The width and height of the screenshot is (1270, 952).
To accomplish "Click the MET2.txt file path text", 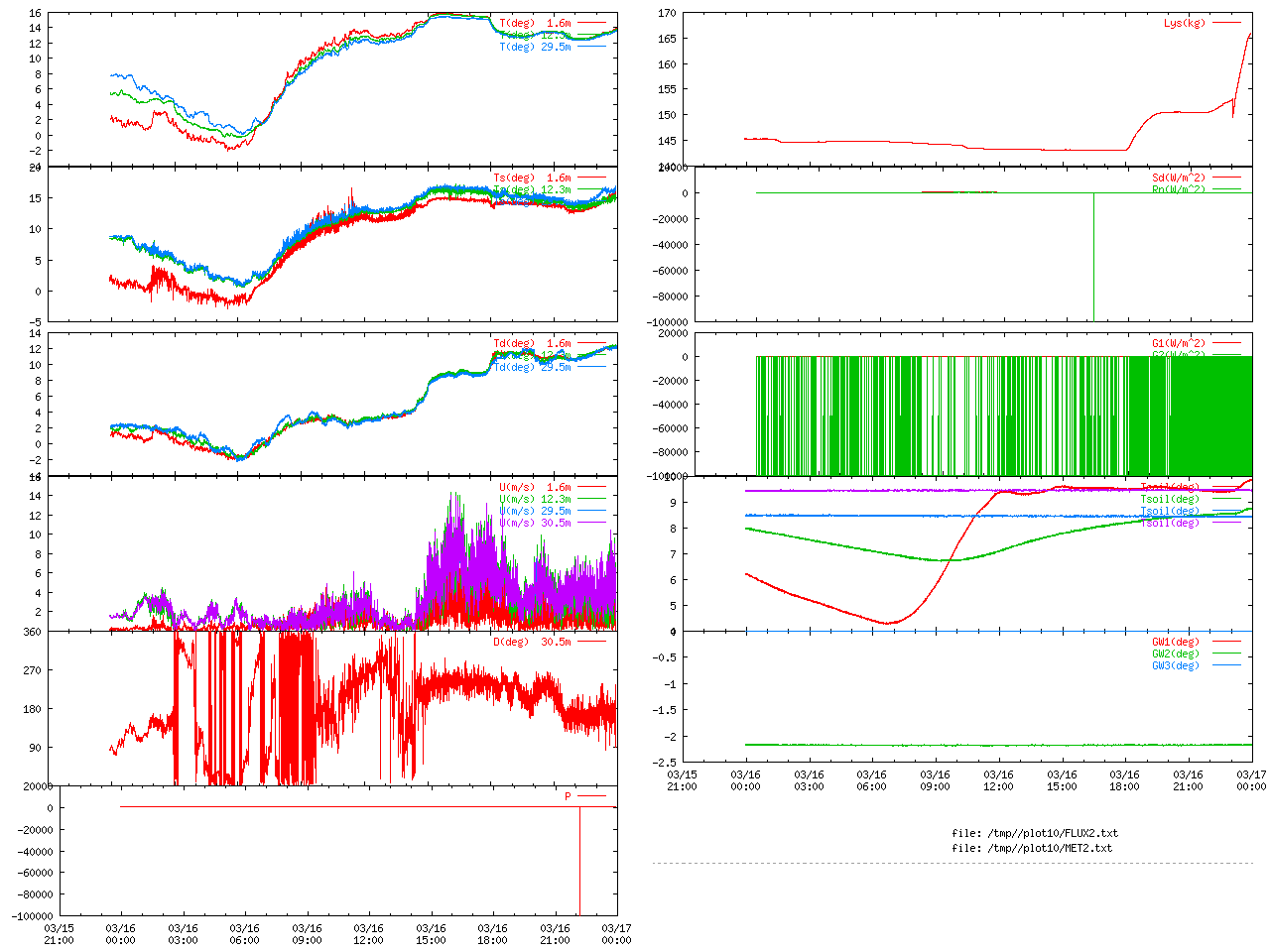I will [1032, 848].
